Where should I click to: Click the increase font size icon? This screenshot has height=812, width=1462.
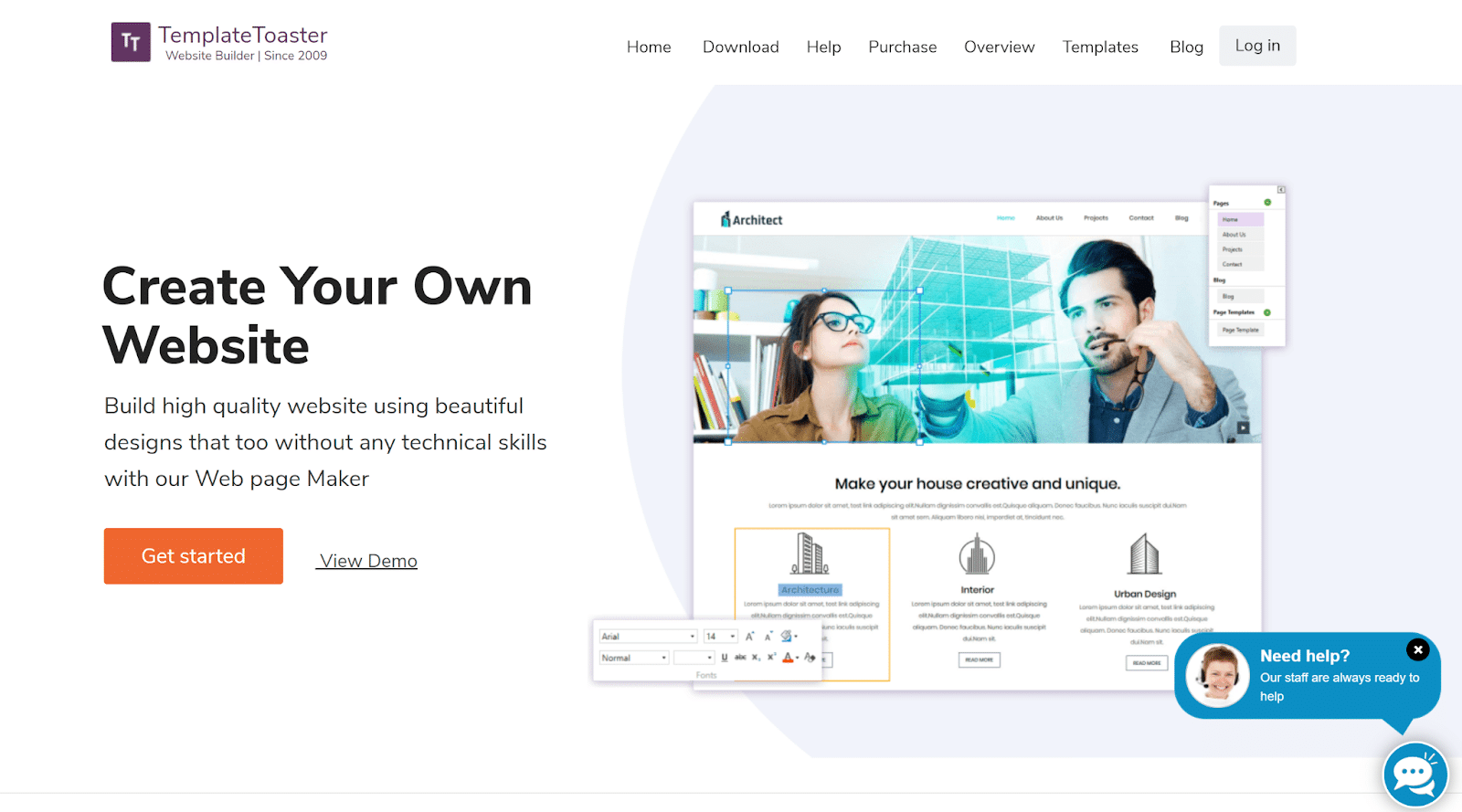click(x=749, y=637)
